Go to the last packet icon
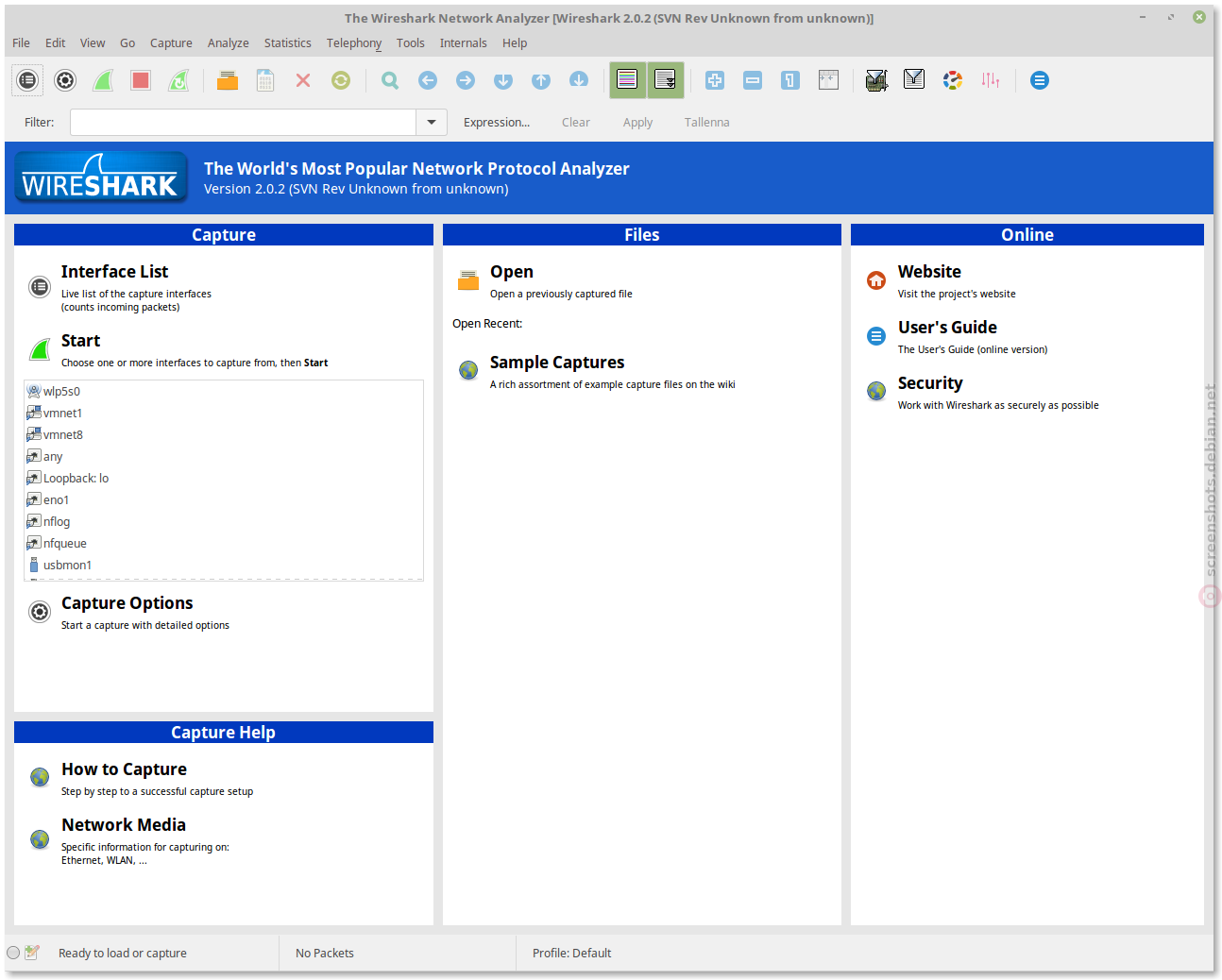The height and width of the screenshot is (980, 1222). click(x=579, y=80)
